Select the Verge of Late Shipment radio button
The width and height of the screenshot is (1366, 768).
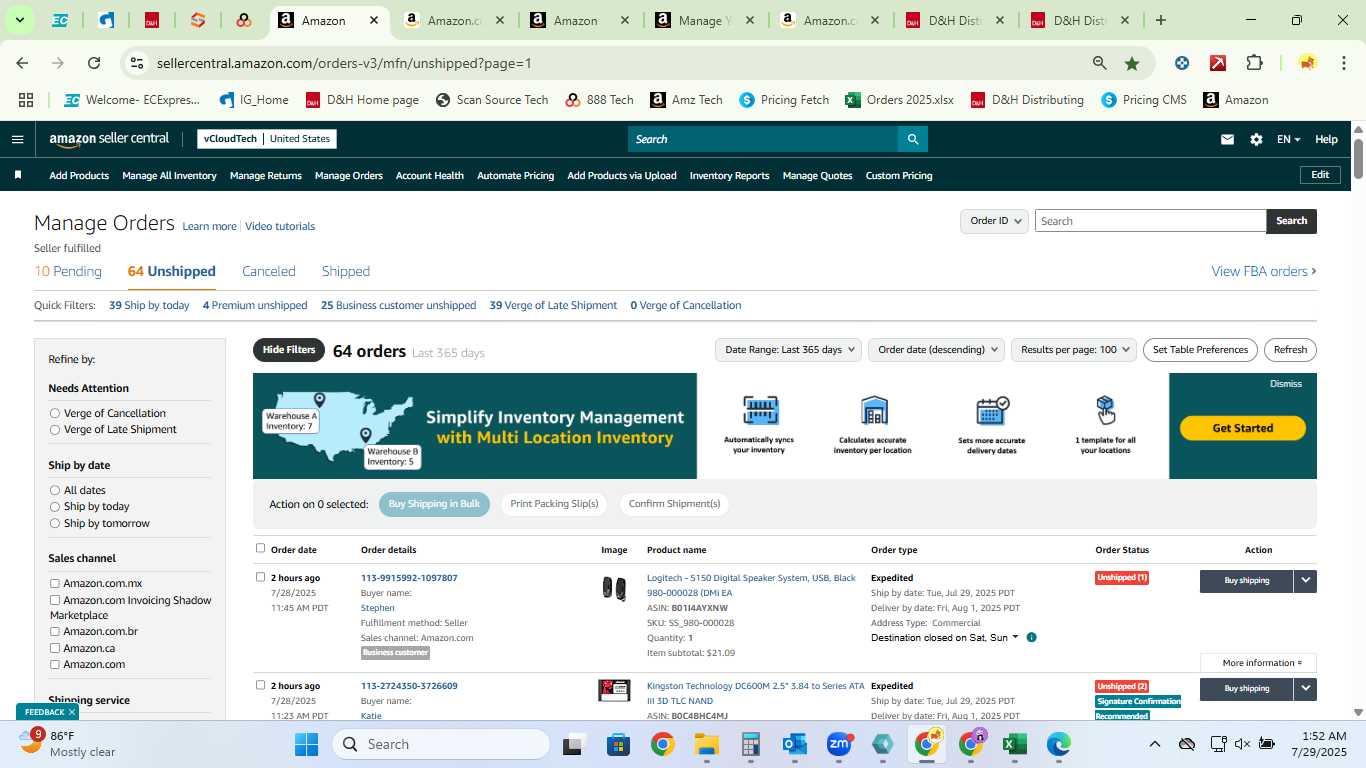(x=55, y=429)
